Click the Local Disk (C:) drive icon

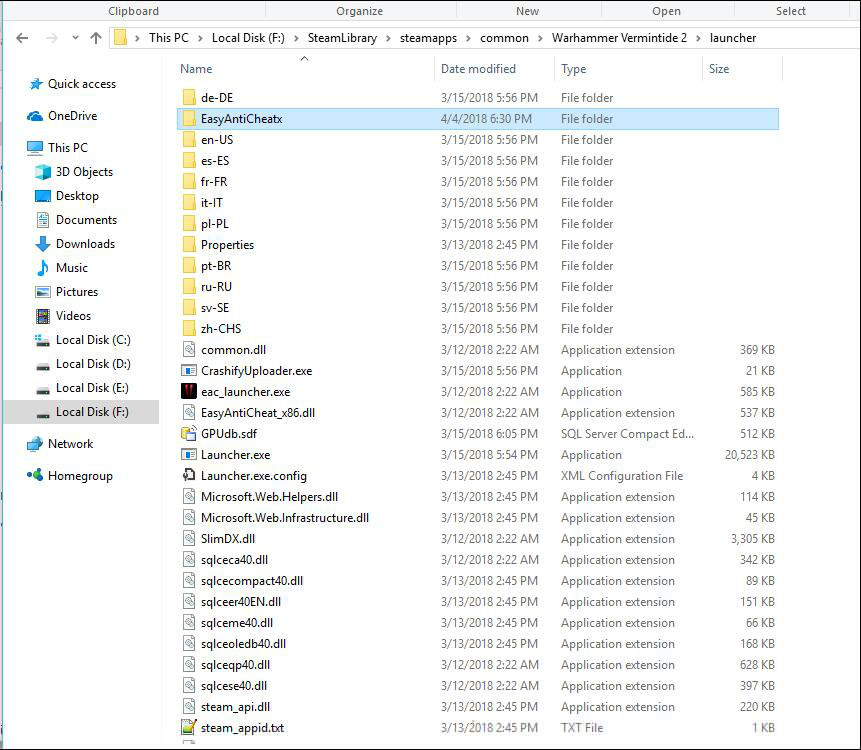(43, 340)
